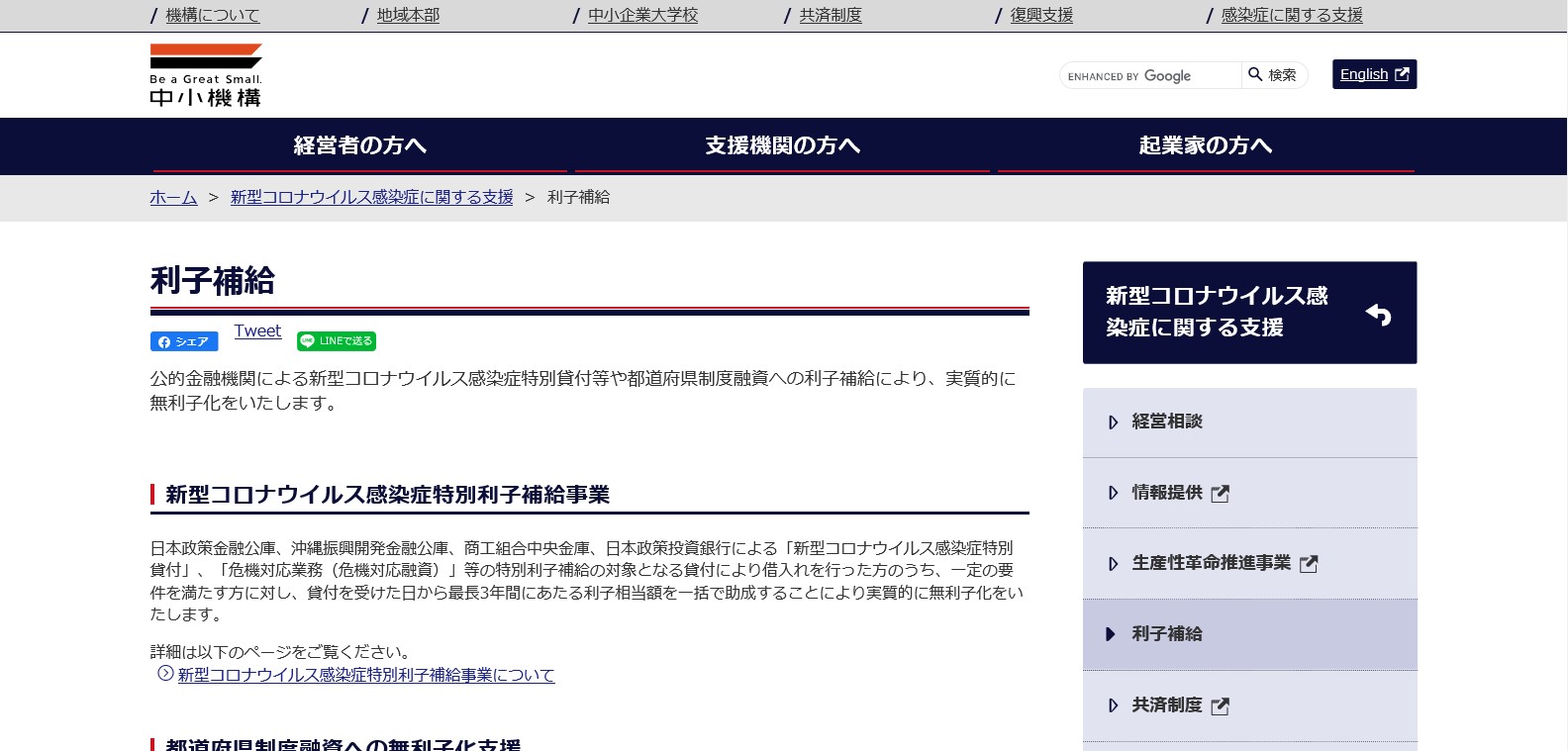Click the Tweet link
Image resolution: width=1568 pixels, height=751 pixels.
click(257, 330)
